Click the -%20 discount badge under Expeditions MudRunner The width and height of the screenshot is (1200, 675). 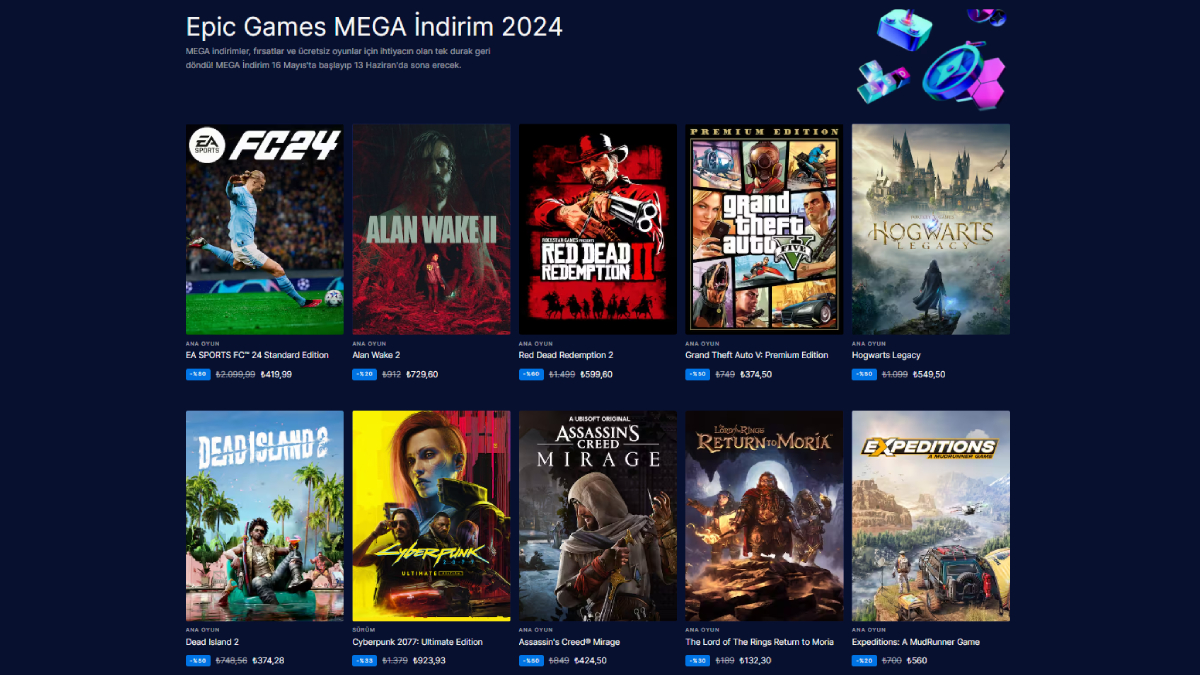[864, 661]
